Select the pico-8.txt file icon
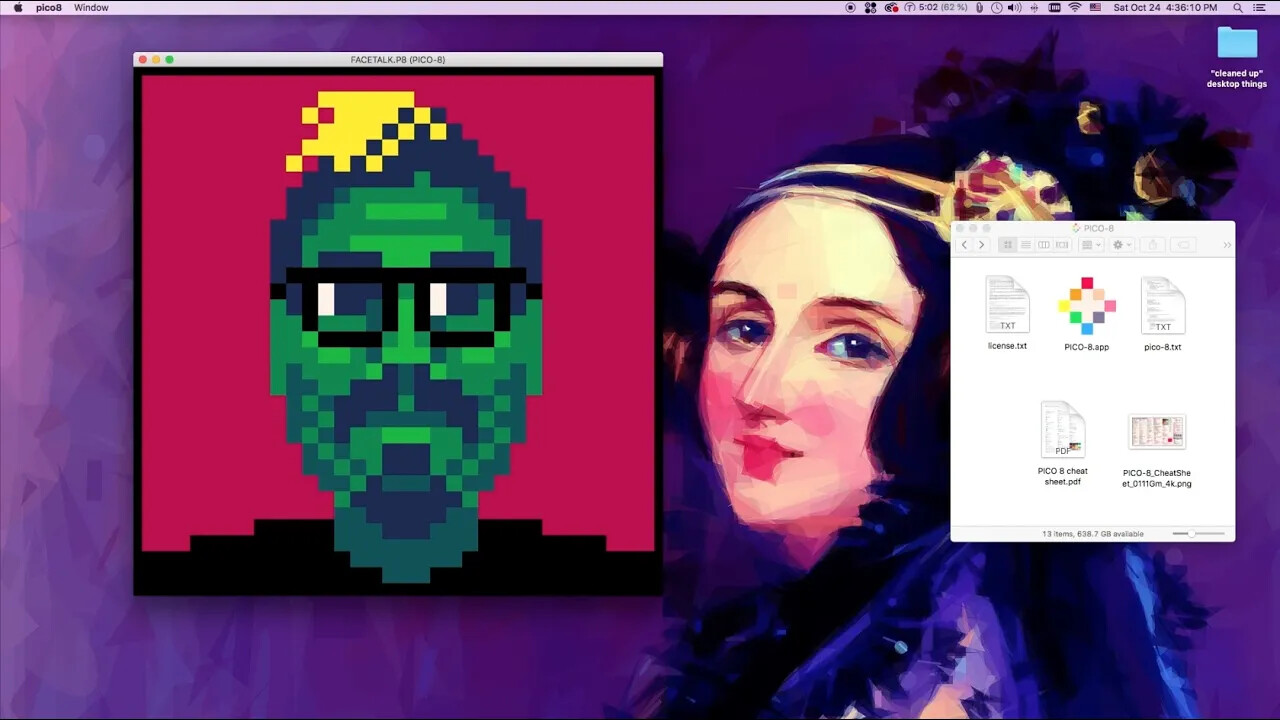1280x720 pixels. pyautogui.click(x=1163, y=306)
